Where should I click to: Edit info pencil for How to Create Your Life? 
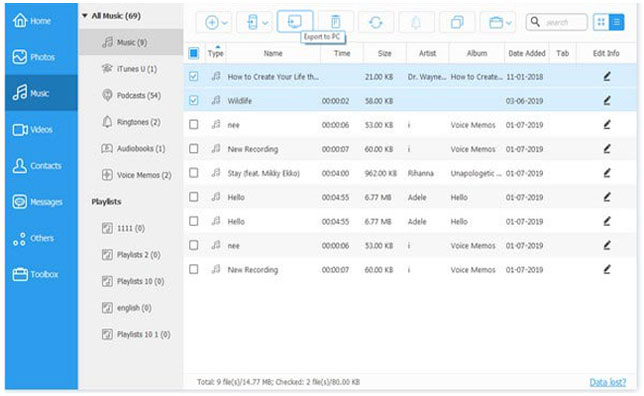[607, 76]
